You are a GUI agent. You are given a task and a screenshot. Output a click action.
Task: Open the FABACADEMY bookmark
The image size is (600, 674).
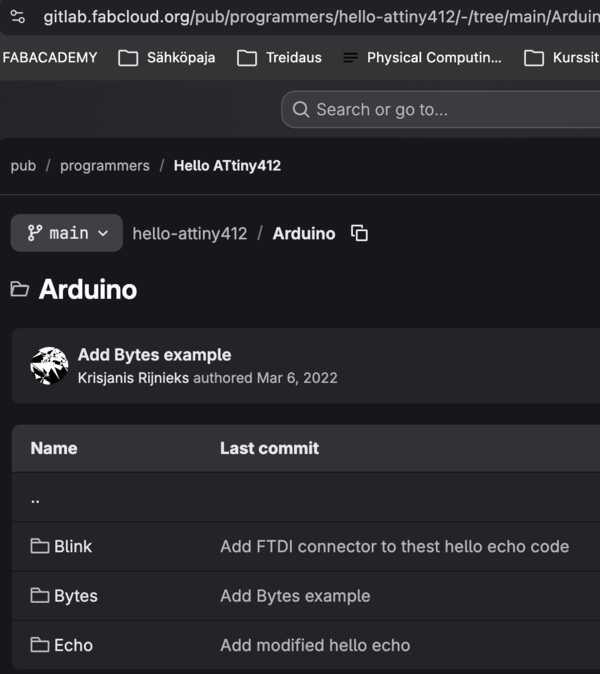coord(50,58)
